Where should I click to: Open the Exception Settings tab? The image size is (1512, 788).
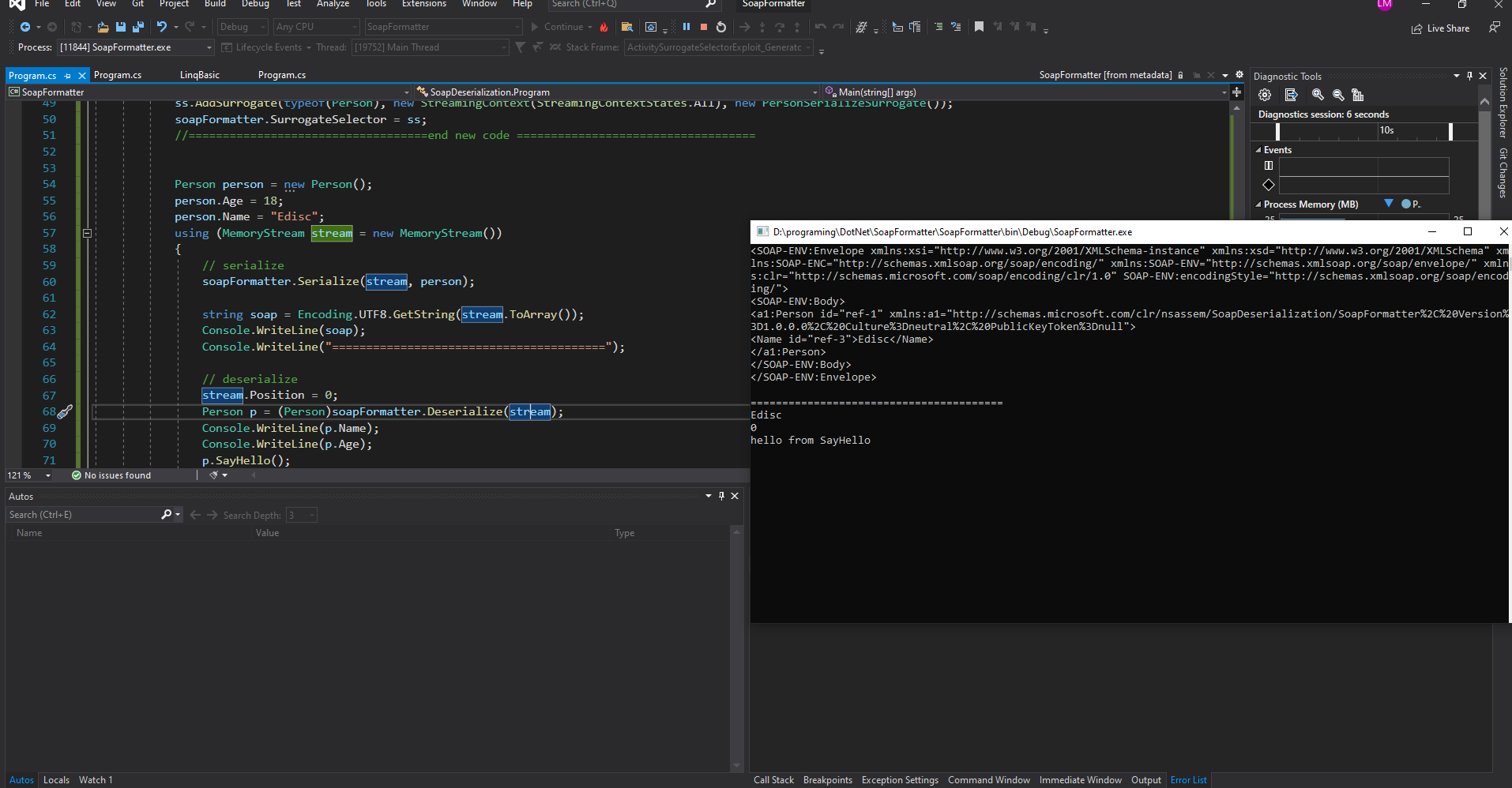[x=900, y=780]
